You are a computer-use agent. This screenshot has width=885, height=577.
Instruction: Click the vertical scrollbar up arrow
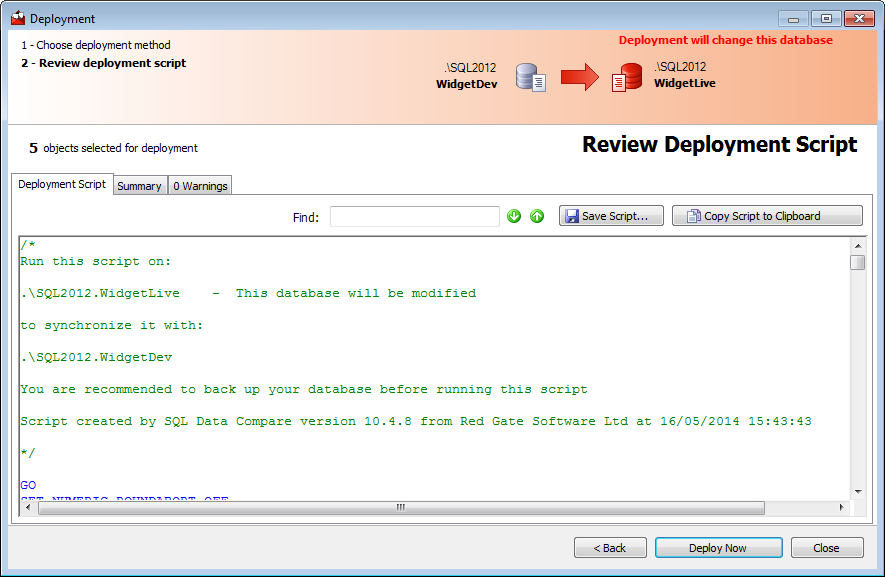click(857, 245)
